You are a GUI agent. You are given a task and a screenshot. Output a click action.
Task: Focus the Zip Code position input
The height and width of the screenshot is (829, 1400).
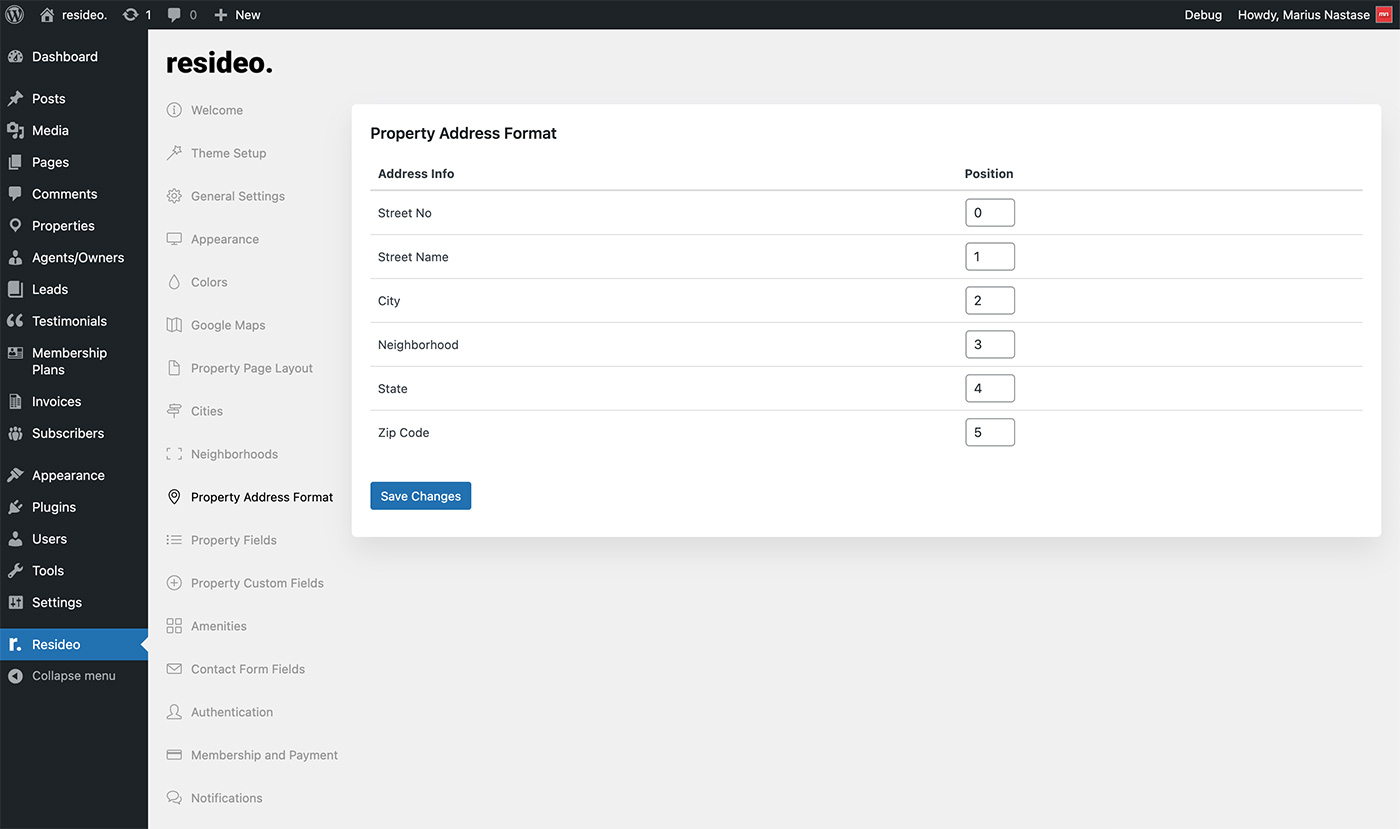989,433
